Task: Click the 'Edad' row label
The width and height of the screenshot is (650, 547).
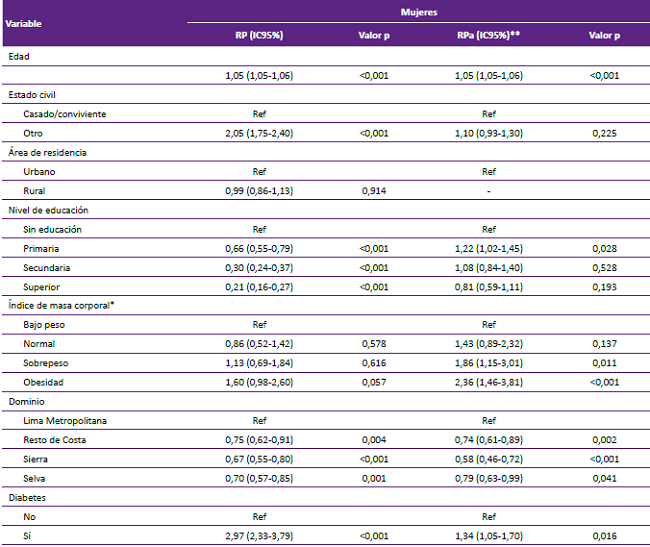Action: pyautogui.click(x=19, y=56)
